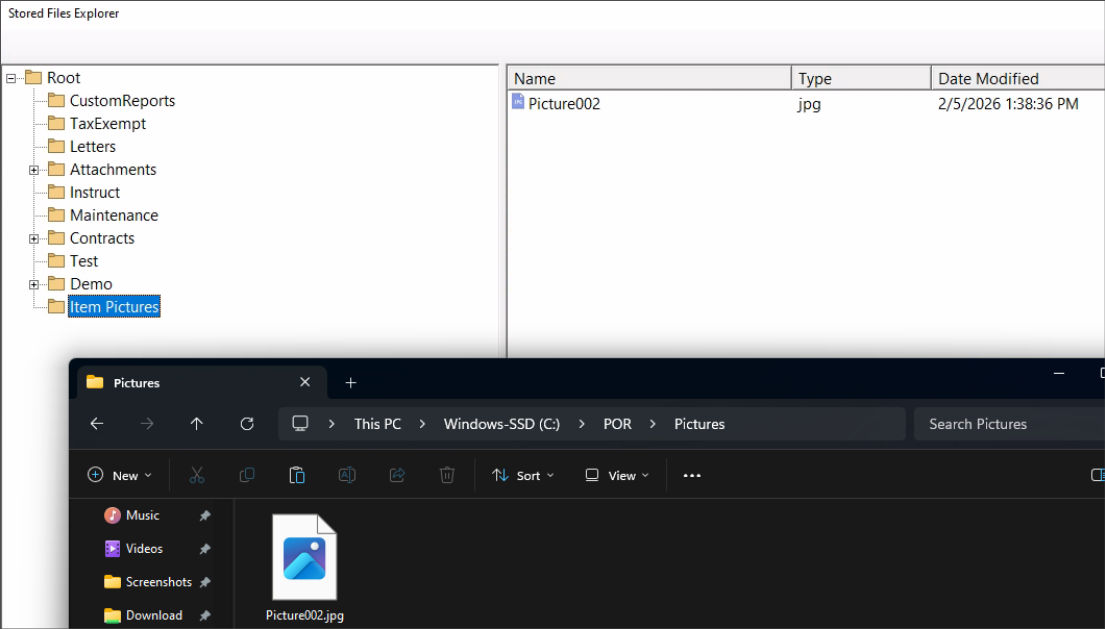Click the Delete trash can icon
The image size is (1105, 629).
pyautogui.click(x=448, y=475)
